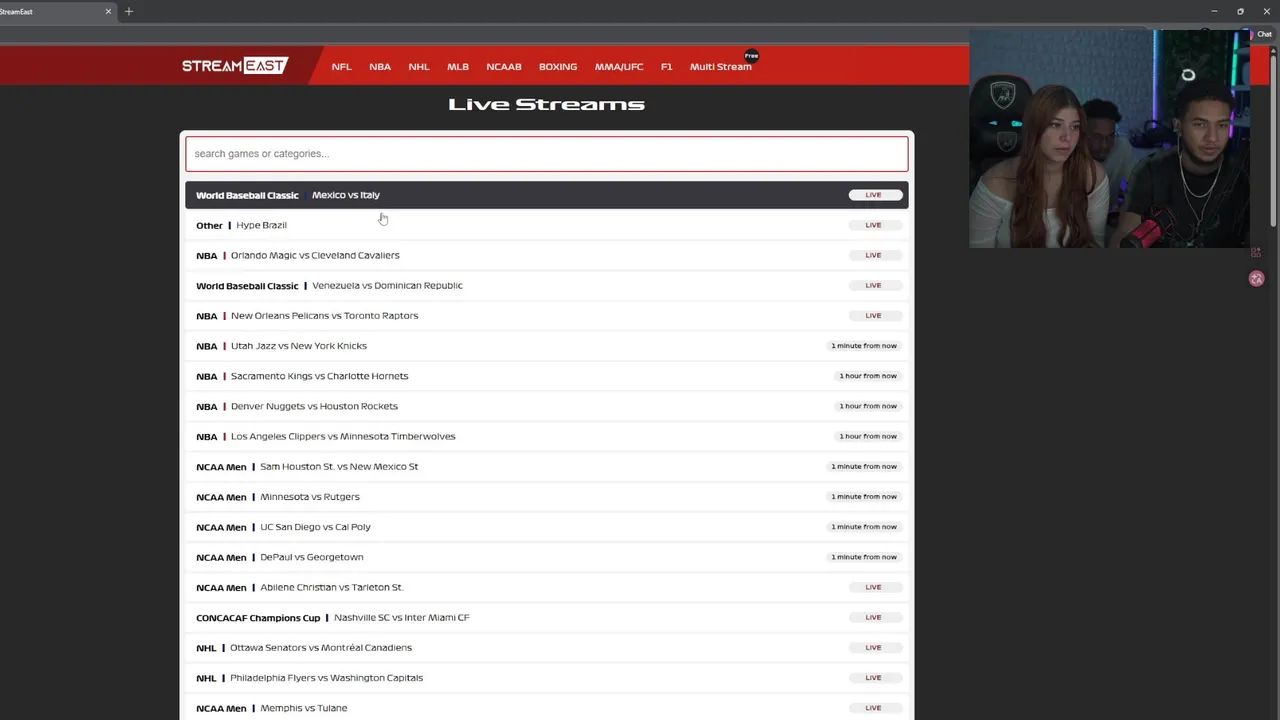This screenshot has height=720, width=1280.
Task: Open DePaul vs Georgetown game
Action: [547, 557]
